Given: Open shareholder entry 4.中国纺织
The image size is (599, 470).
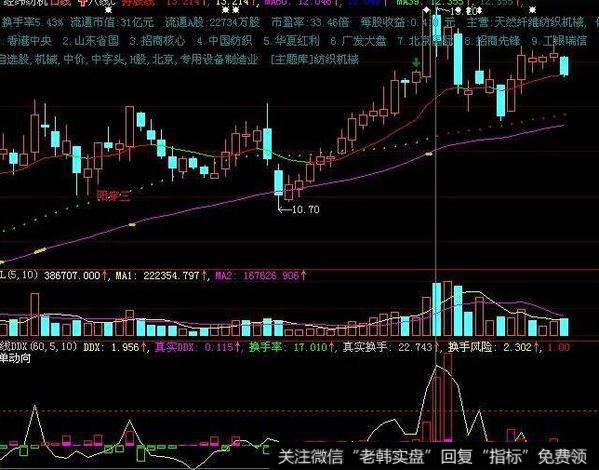Looking at the screenshot, I should pyautogui.click(x=225, y=41).
